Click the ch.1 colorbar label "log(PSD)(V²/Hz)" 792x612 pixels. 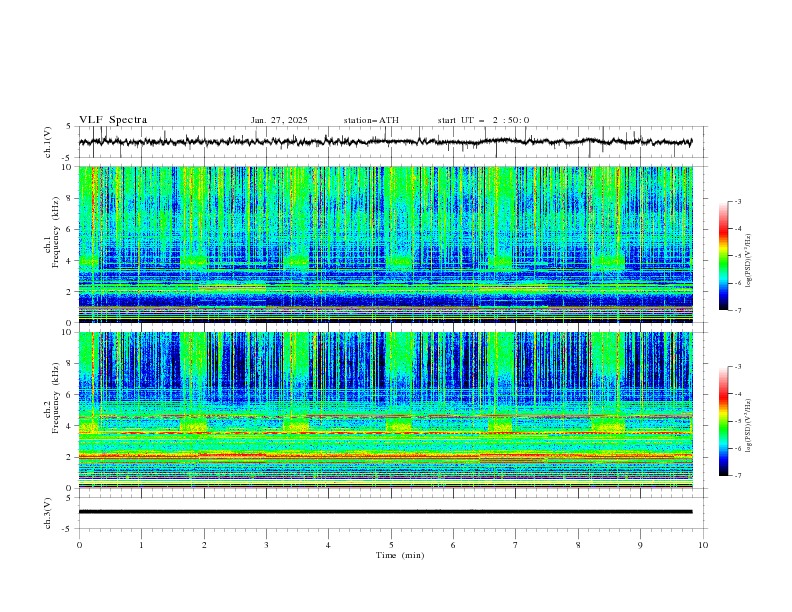(749, 261)
